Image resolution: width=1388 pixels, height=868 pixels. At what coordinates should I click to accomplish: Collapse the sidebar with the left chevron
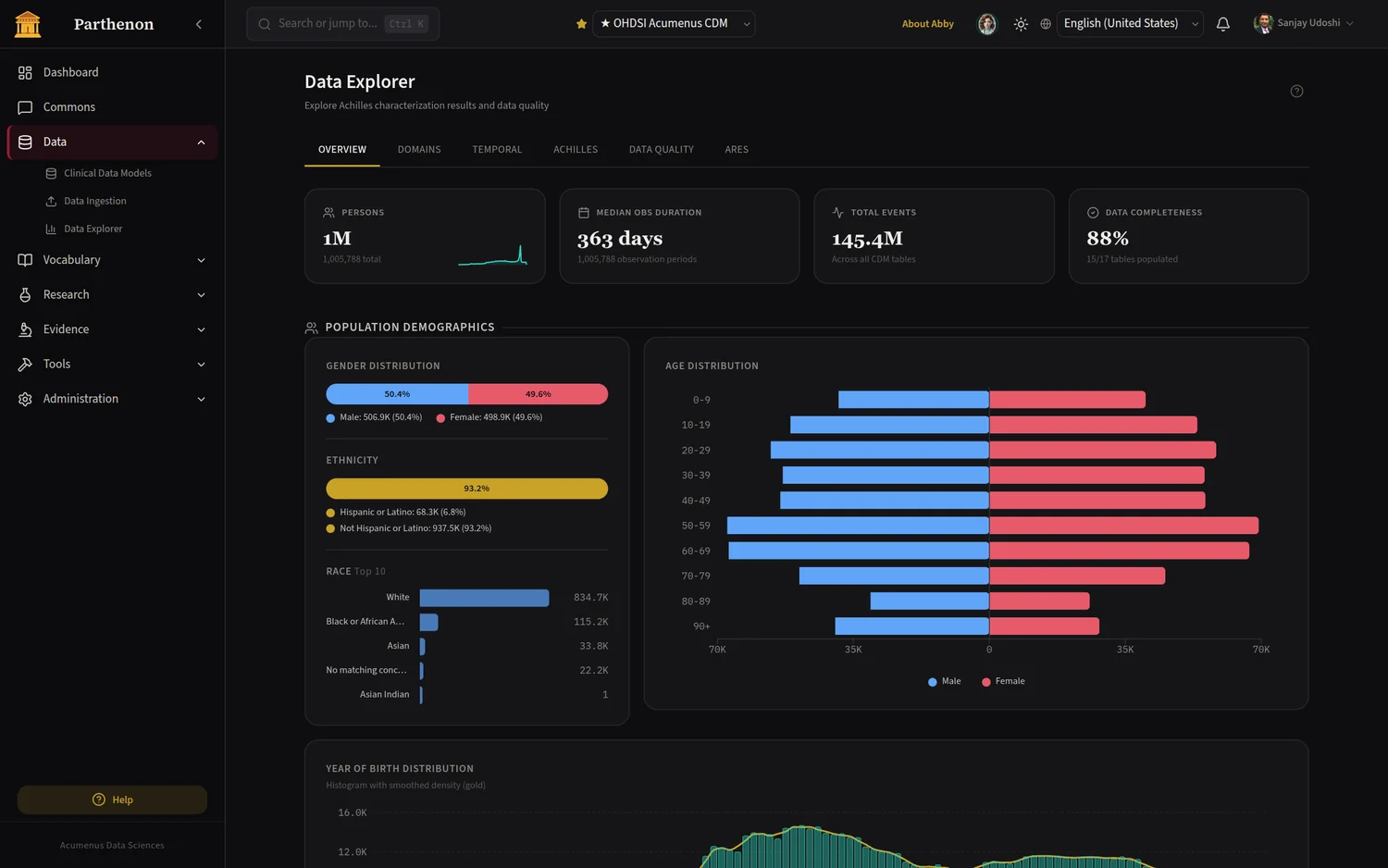[x=199, y=24]
